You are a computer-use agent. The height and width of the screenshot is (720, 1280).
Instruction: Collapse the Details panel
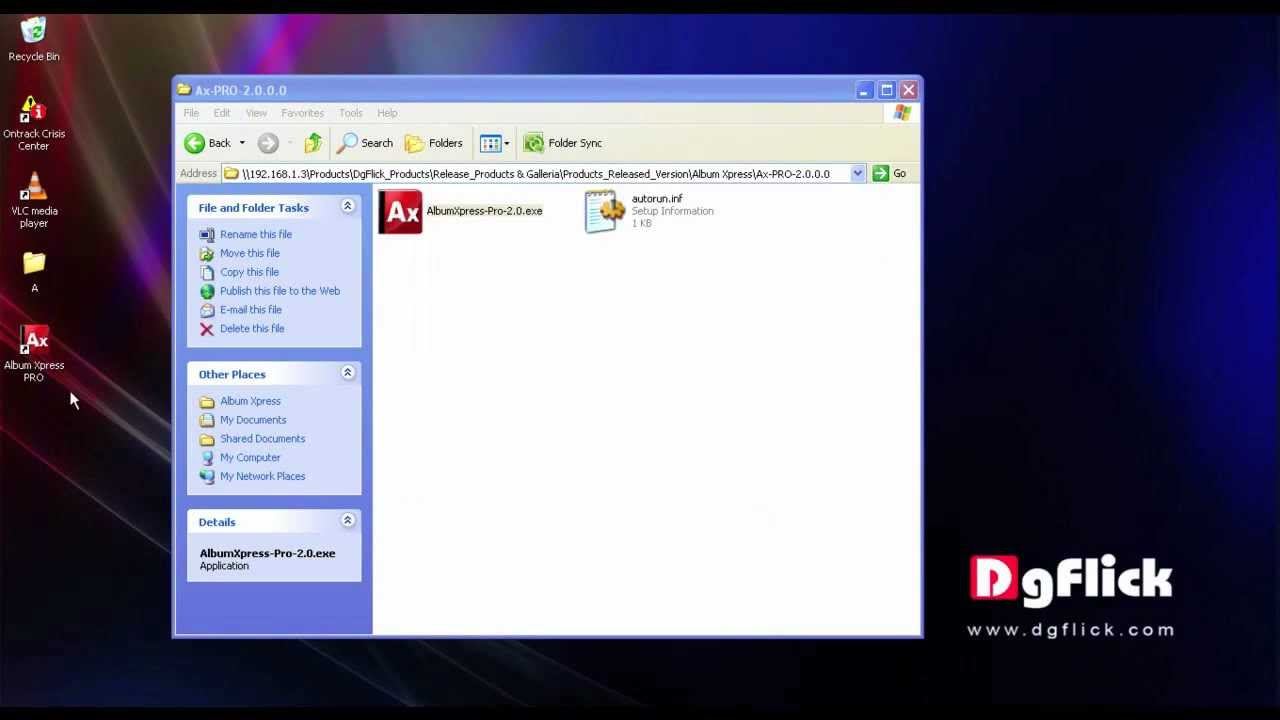[348, 521]
